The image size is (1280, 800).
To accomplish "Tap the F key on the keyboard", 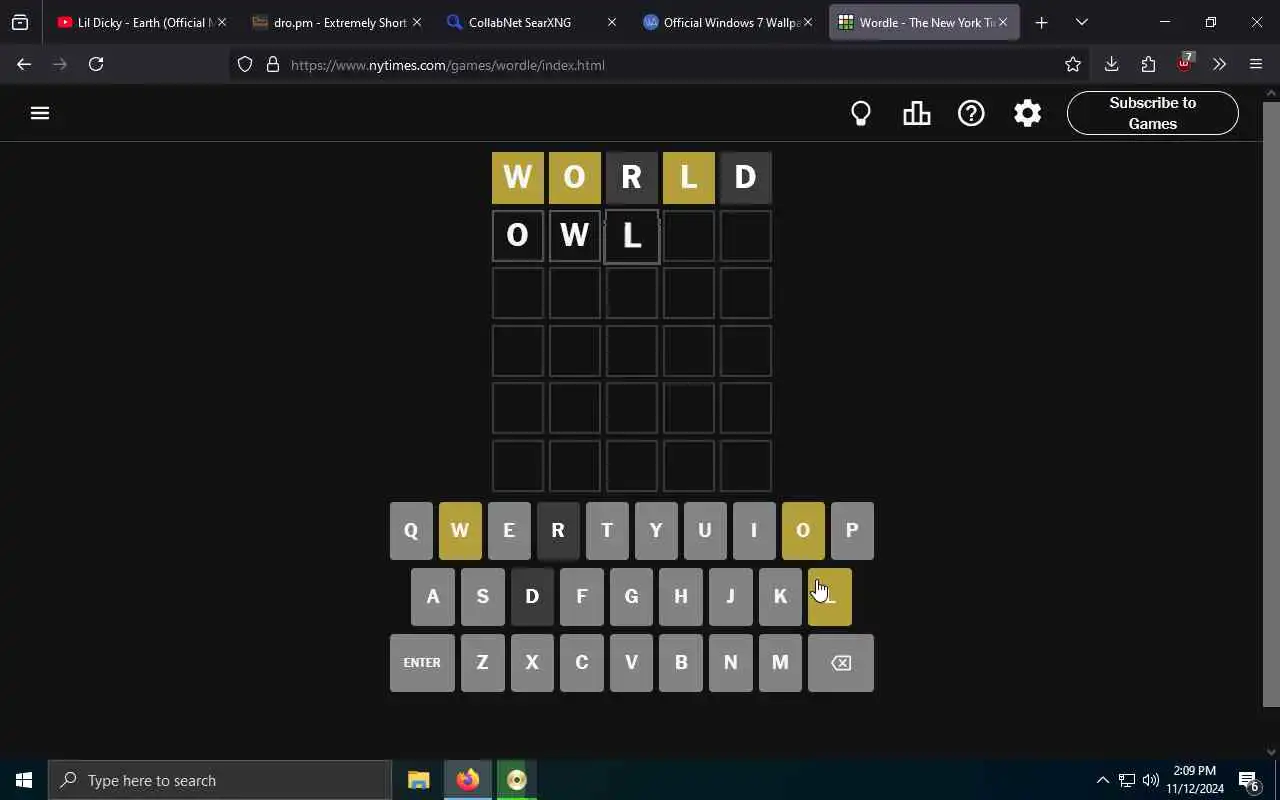I will coord(582,597).
